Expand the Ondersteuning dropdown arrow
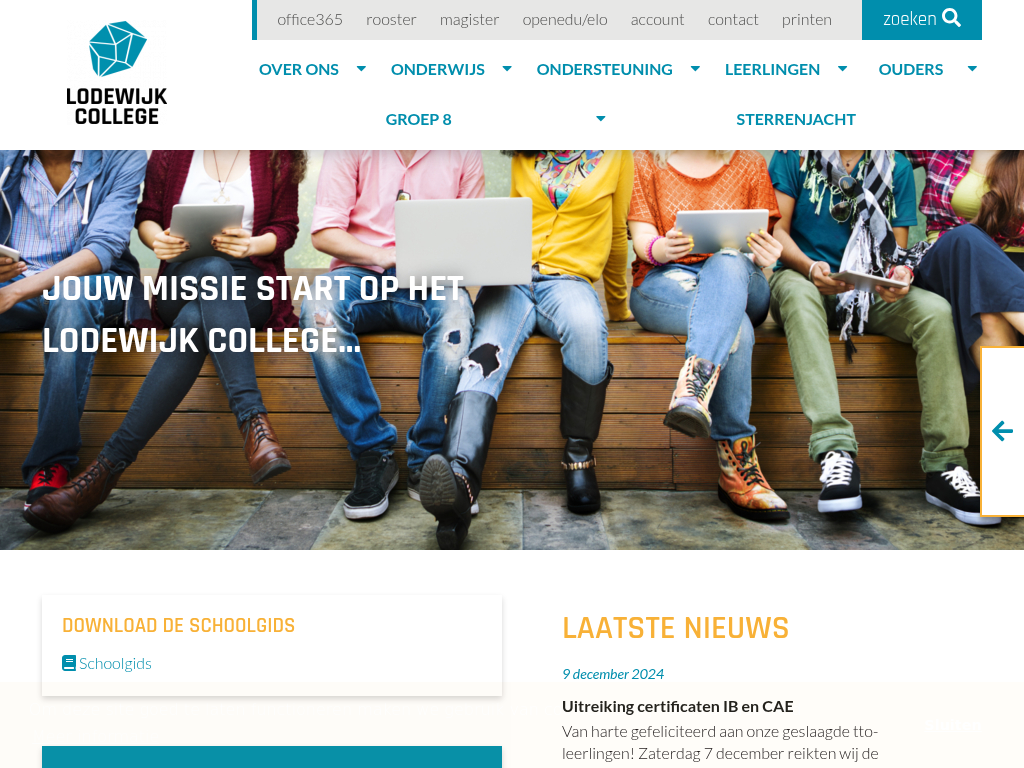Viewport: 1024px width, 768px height. [696, 68]
